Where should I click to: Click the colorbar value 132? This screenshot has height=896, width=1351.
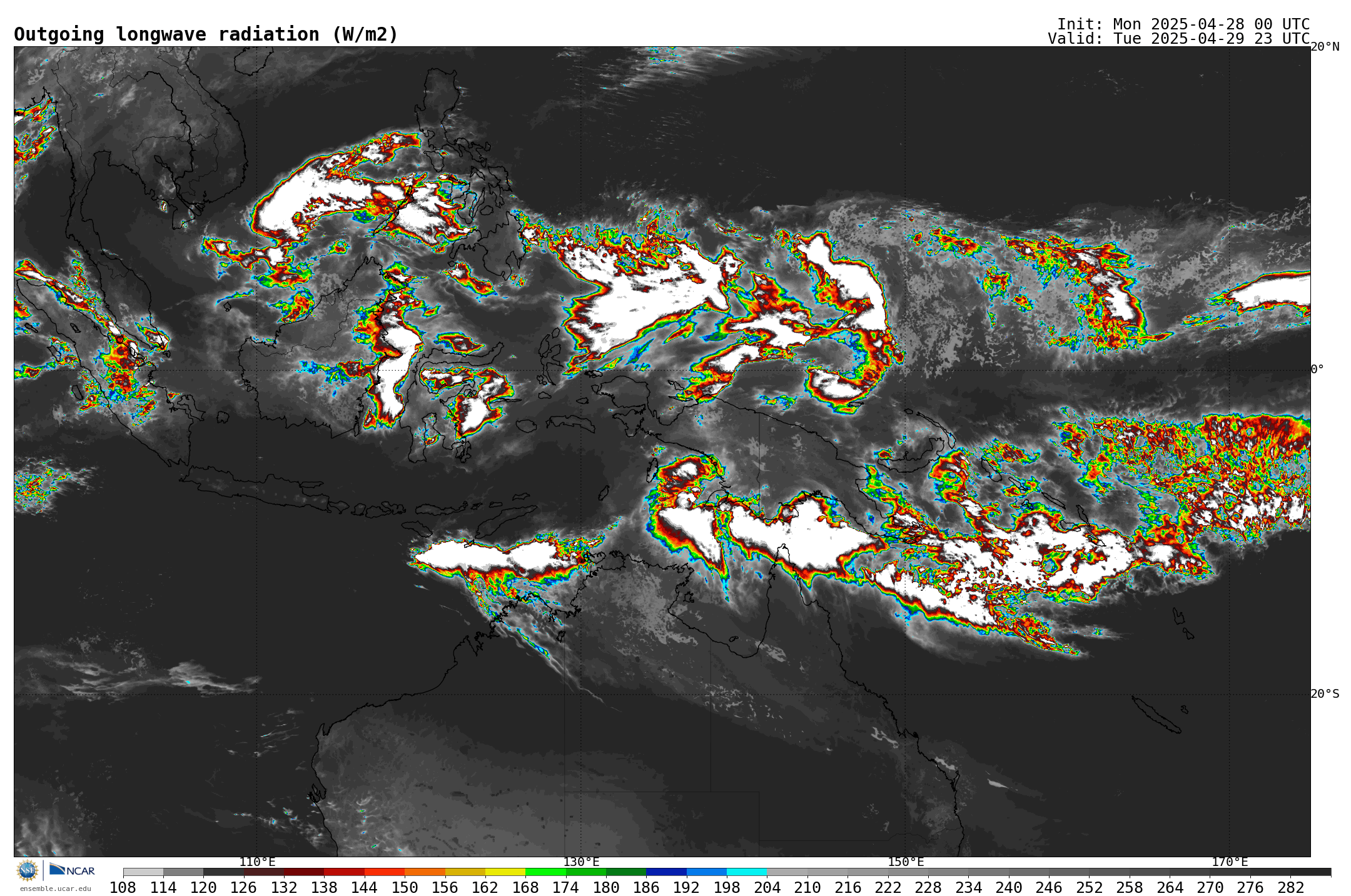284,888
